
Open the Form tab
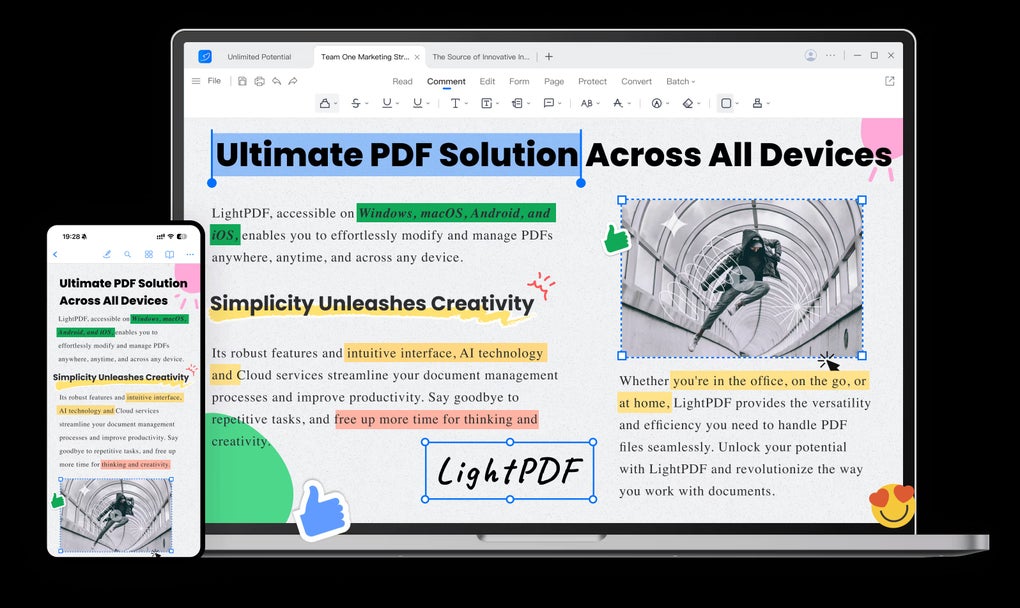tap(519, 81)
